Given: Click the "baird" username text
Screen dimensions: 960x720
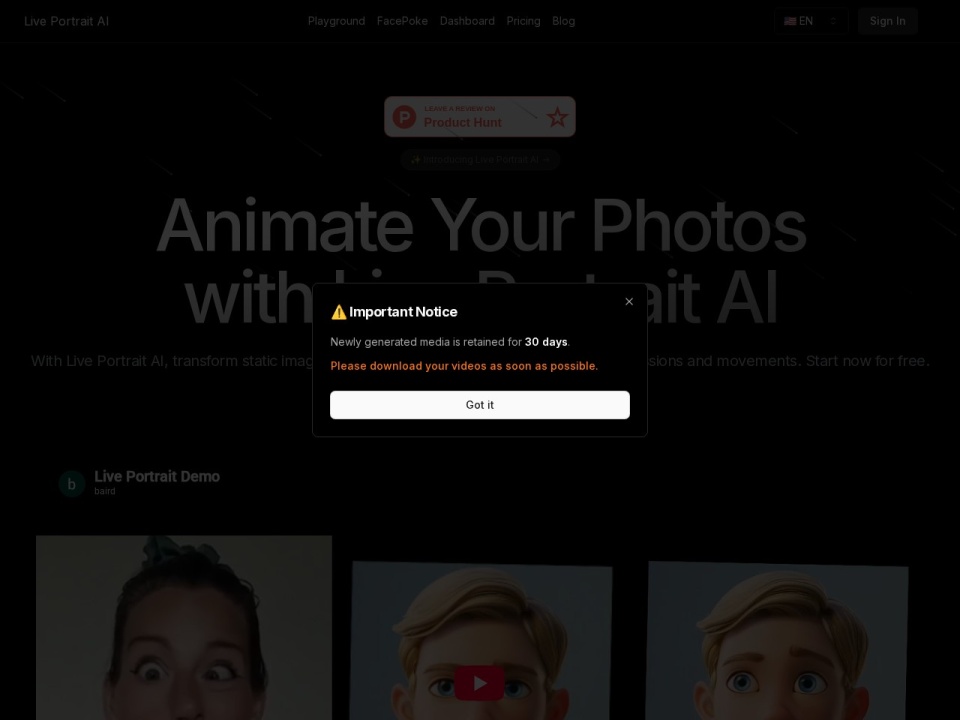Looking at the screenshot, I should [105, 491].
